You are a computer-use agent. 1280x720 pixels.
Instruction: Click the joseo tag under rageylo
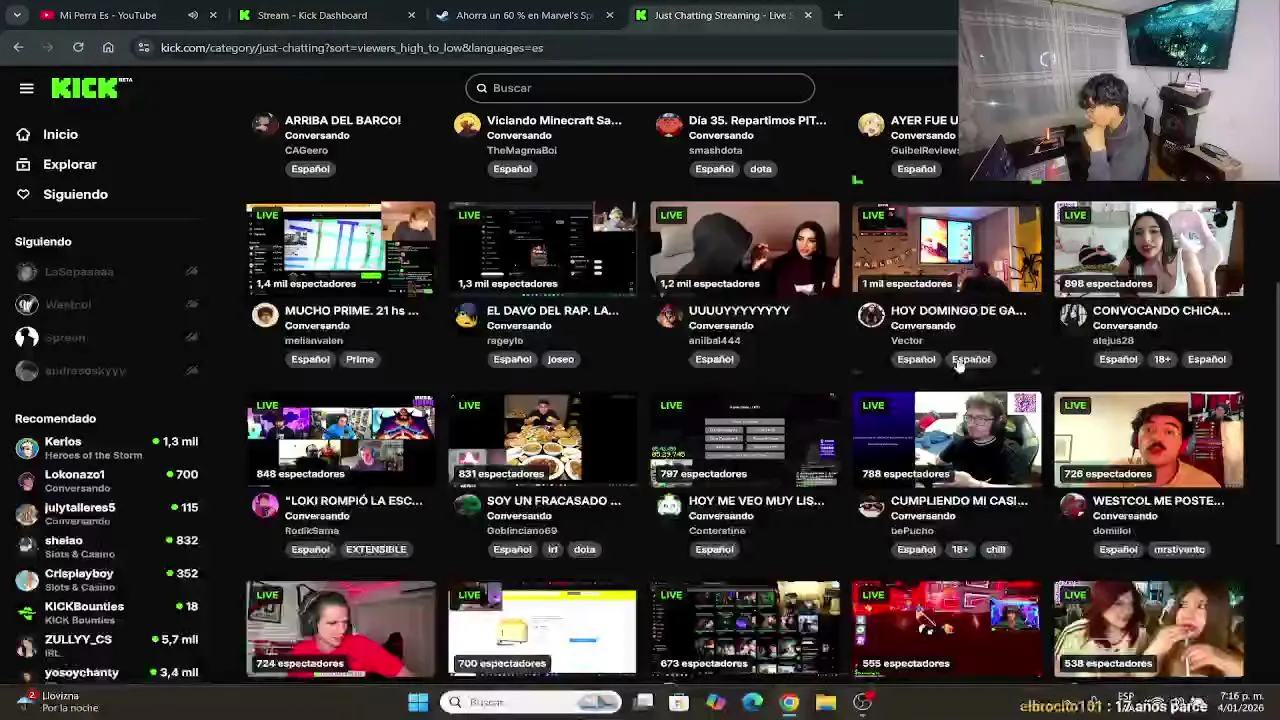pyautogui.click(x=560, y=359)
